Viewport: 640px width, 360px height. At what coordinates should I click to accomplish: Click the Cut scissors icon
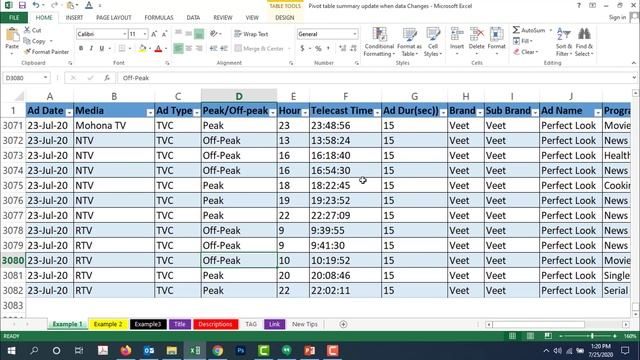(x=27, y=30)
